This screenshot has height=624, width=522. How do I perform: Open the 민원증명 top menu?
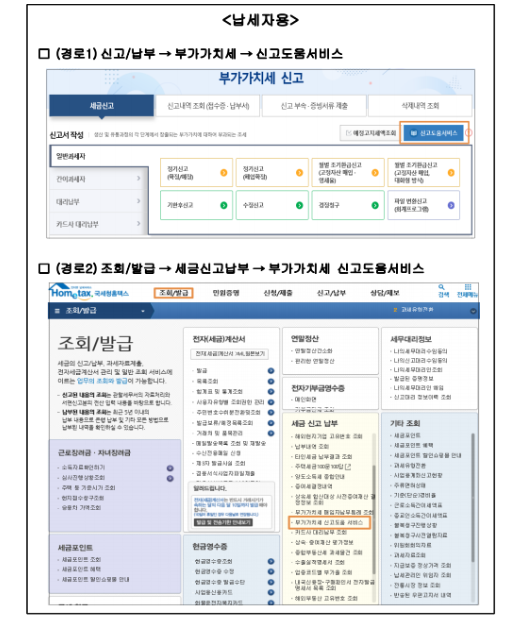click(x=226, y=293)
